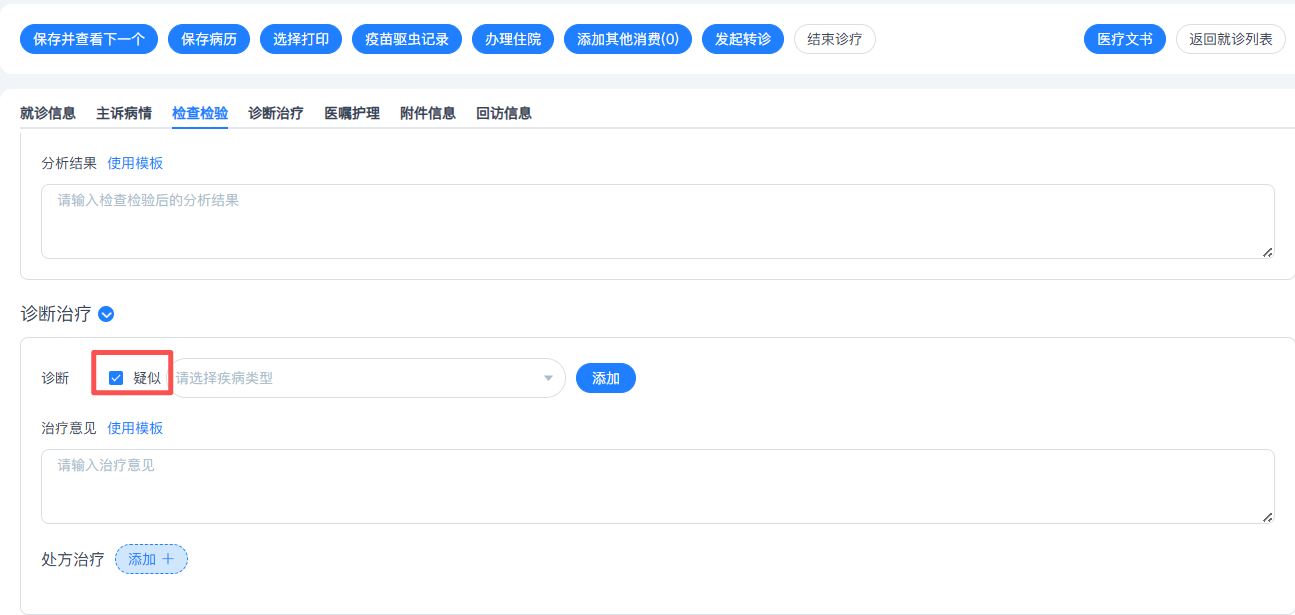Use template link for 分析结果
The width and height of the screenshot is (1295, 615).
coord(135,163)
